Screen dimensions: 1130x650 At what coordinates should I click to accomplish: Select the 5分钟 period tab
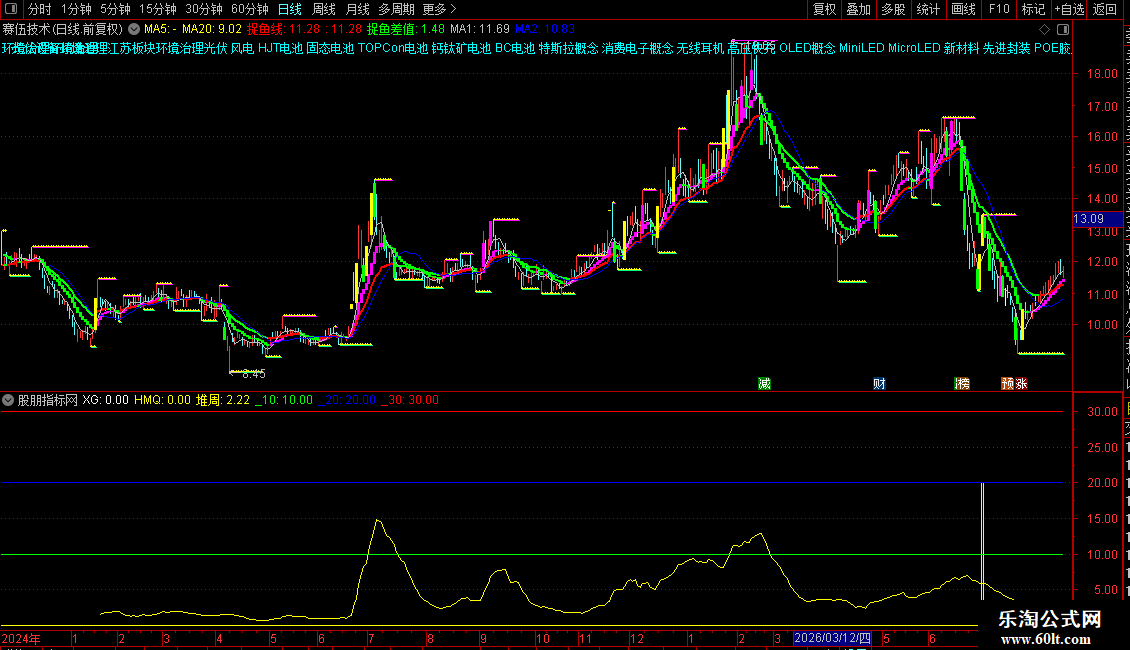pos(115,9)
